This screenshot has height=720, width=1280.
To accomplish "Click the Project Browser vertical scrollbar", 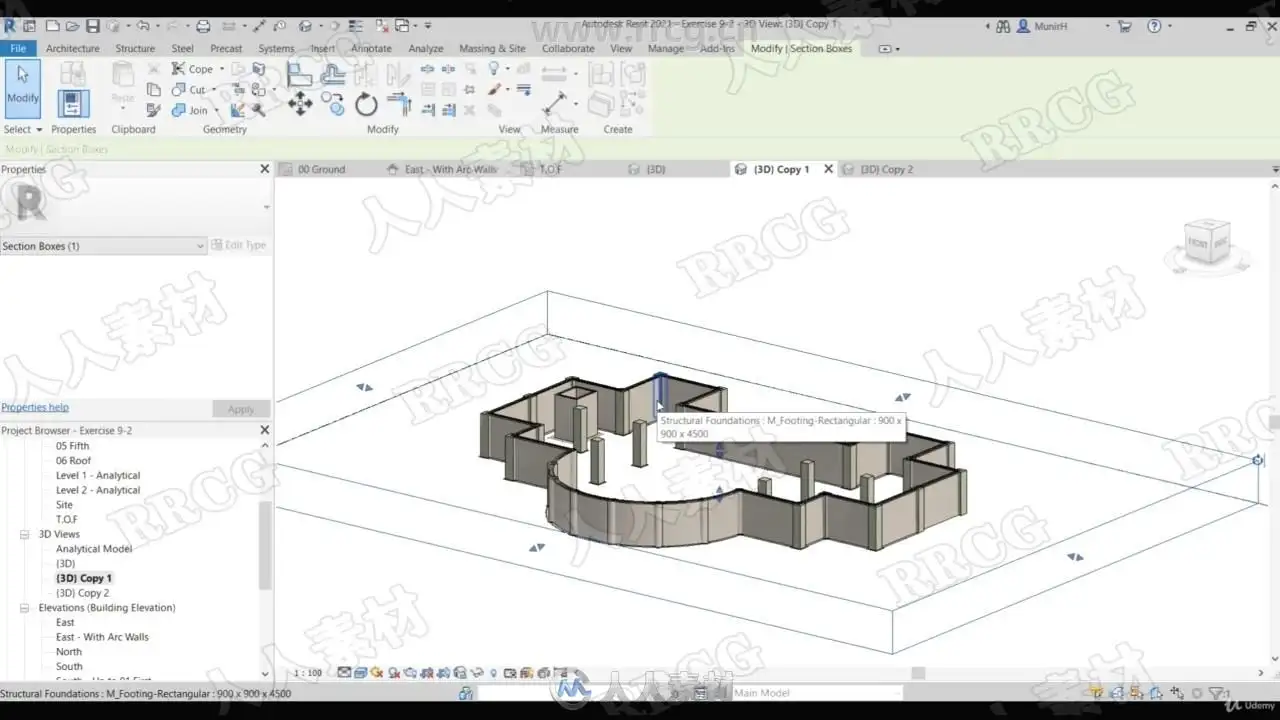I will [x=265, y=545].
